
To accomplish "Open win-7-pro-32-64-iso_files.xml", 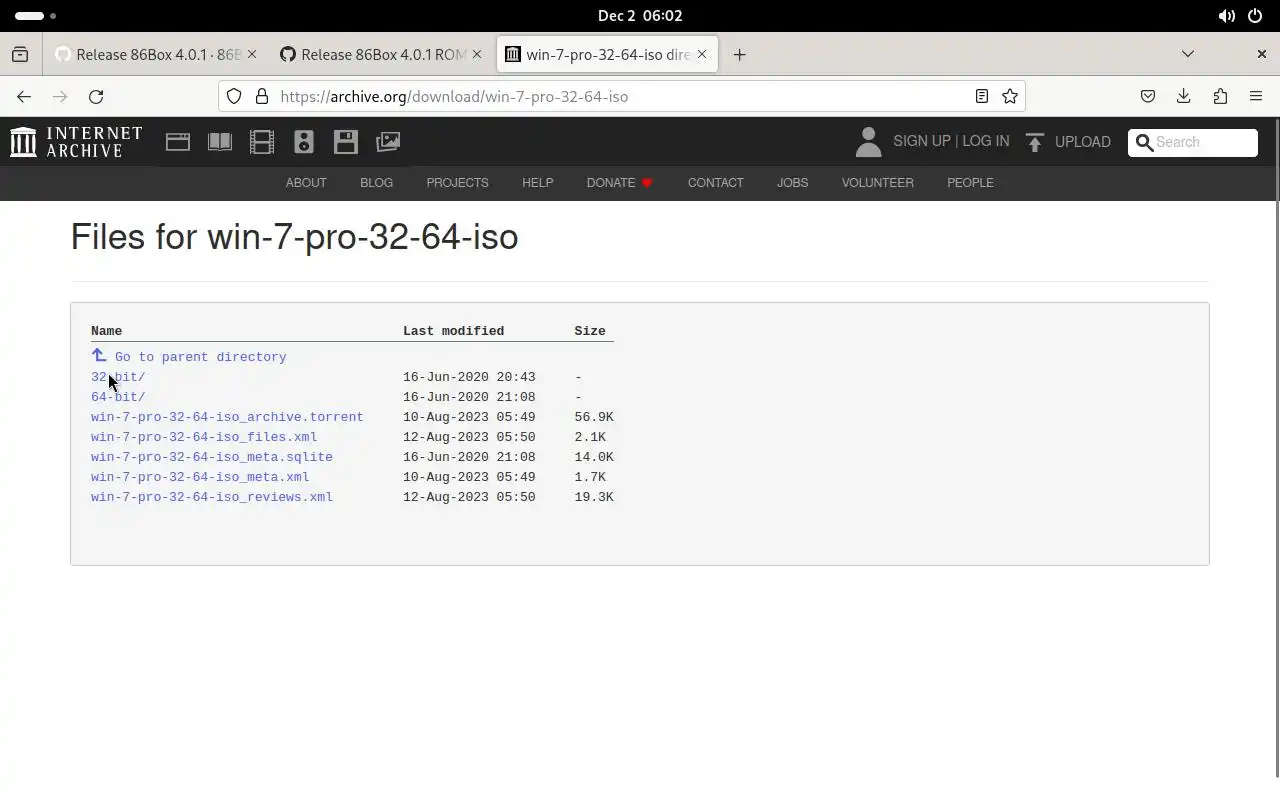I will pos(204,437).
